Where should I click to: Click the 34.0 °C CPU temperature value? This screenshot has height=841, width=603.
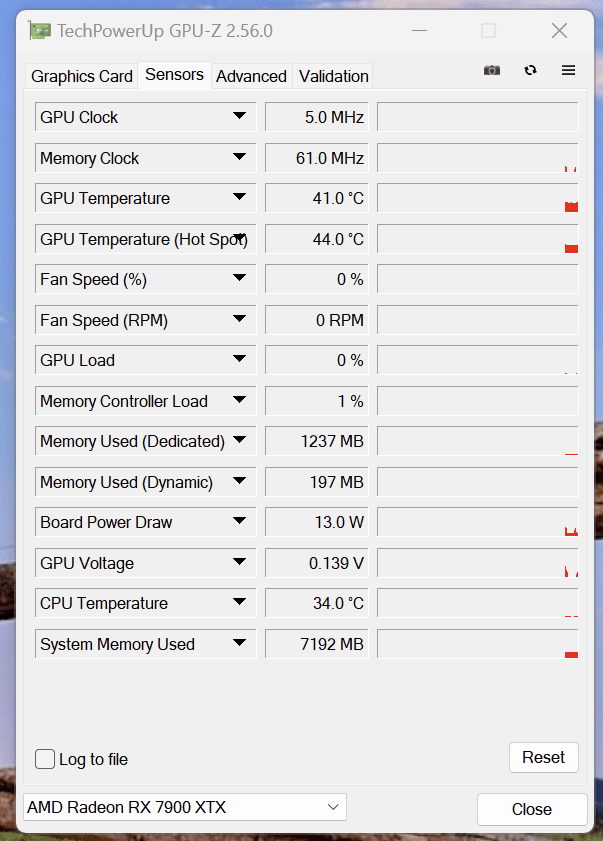coord(317,603)
